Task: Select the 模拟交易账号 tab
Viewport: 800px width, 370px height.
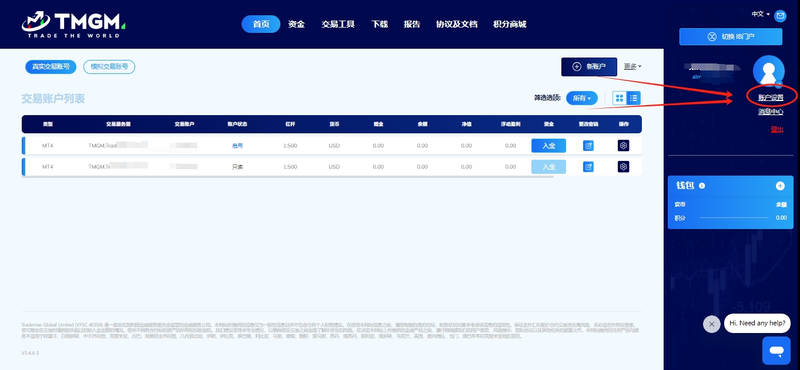Action: (x=109, y=67)
